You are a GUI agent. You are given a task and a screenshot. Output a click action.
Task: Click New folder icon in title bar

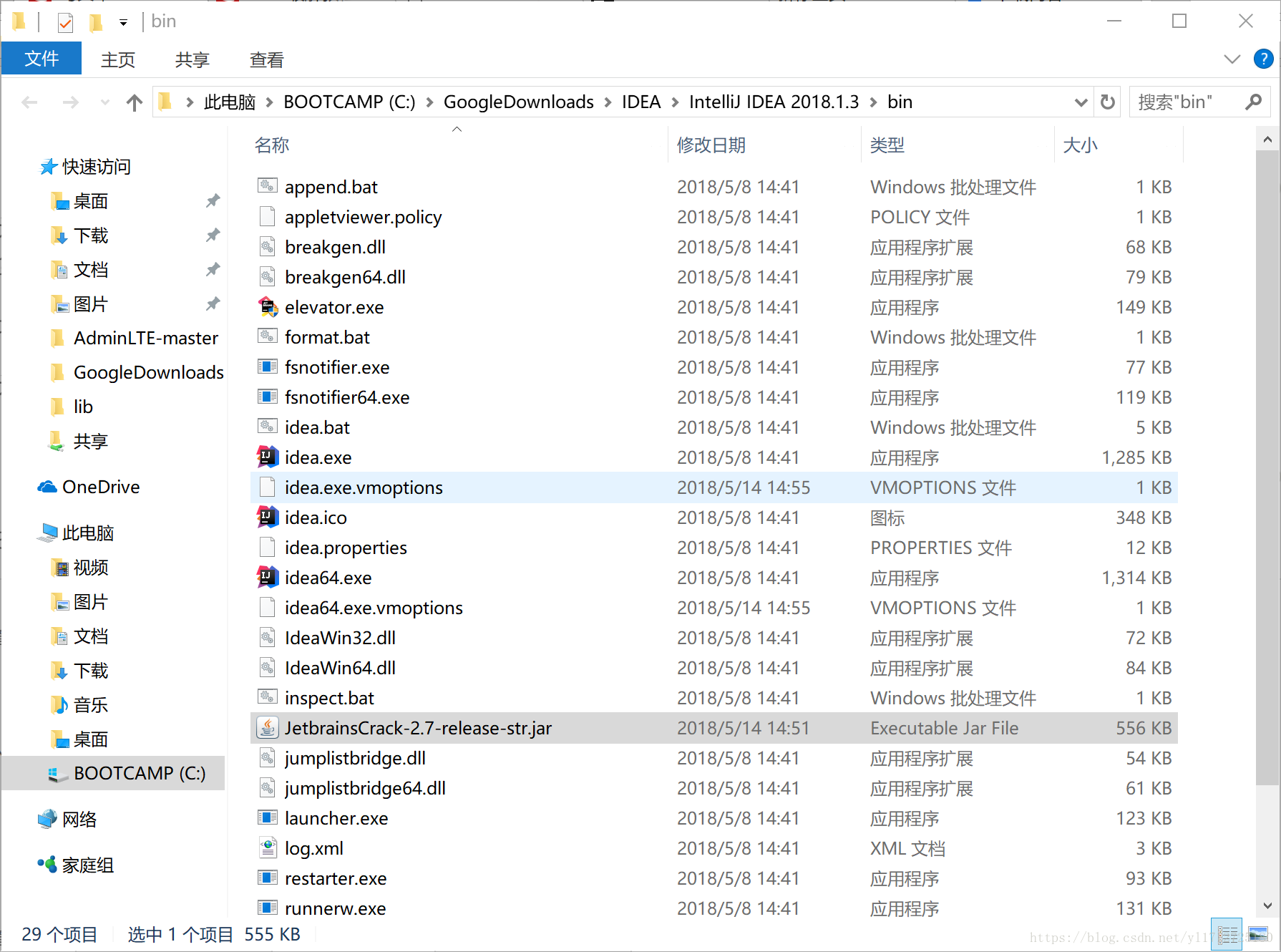(96, 23)
